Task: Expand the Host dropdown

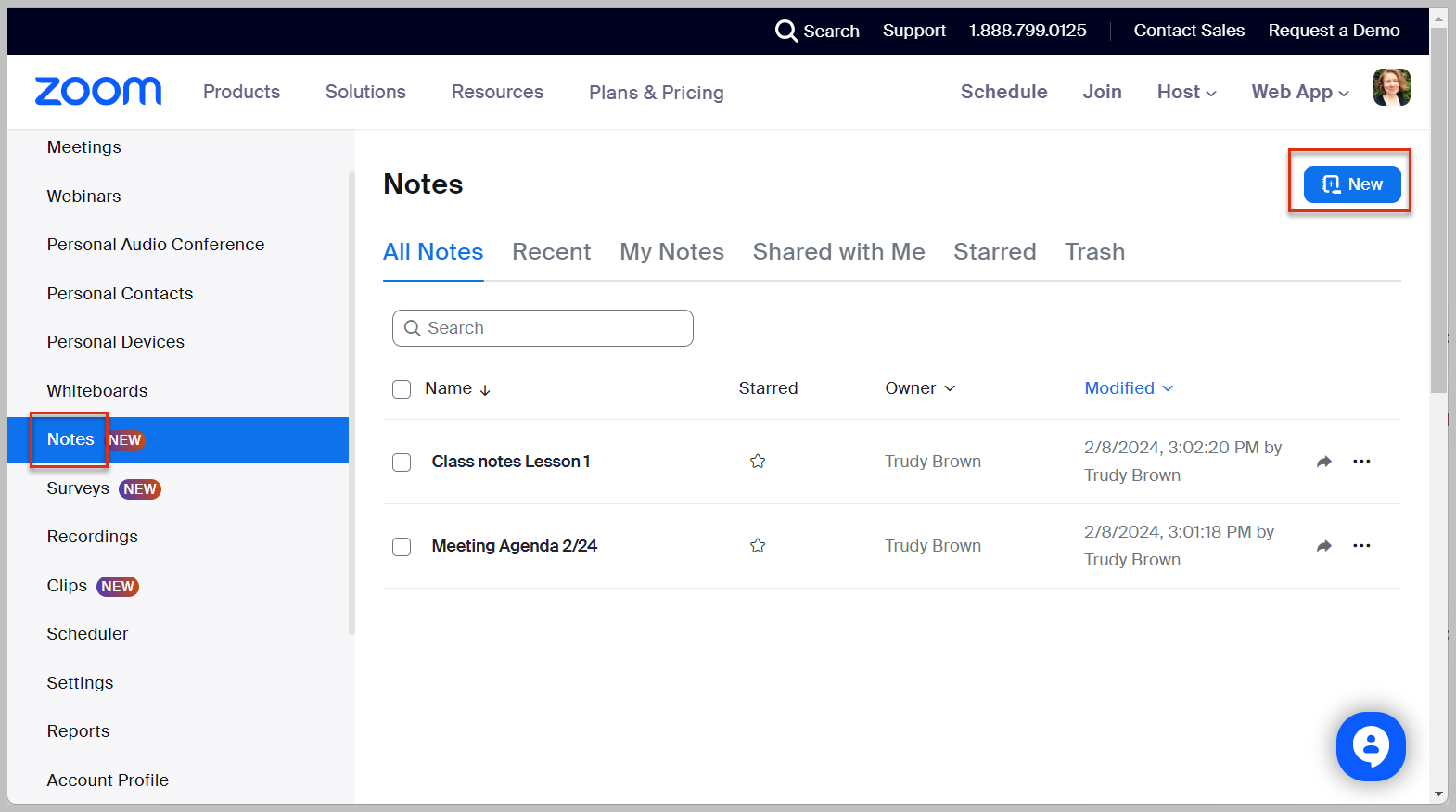Action: click(x=1187, y=92)
